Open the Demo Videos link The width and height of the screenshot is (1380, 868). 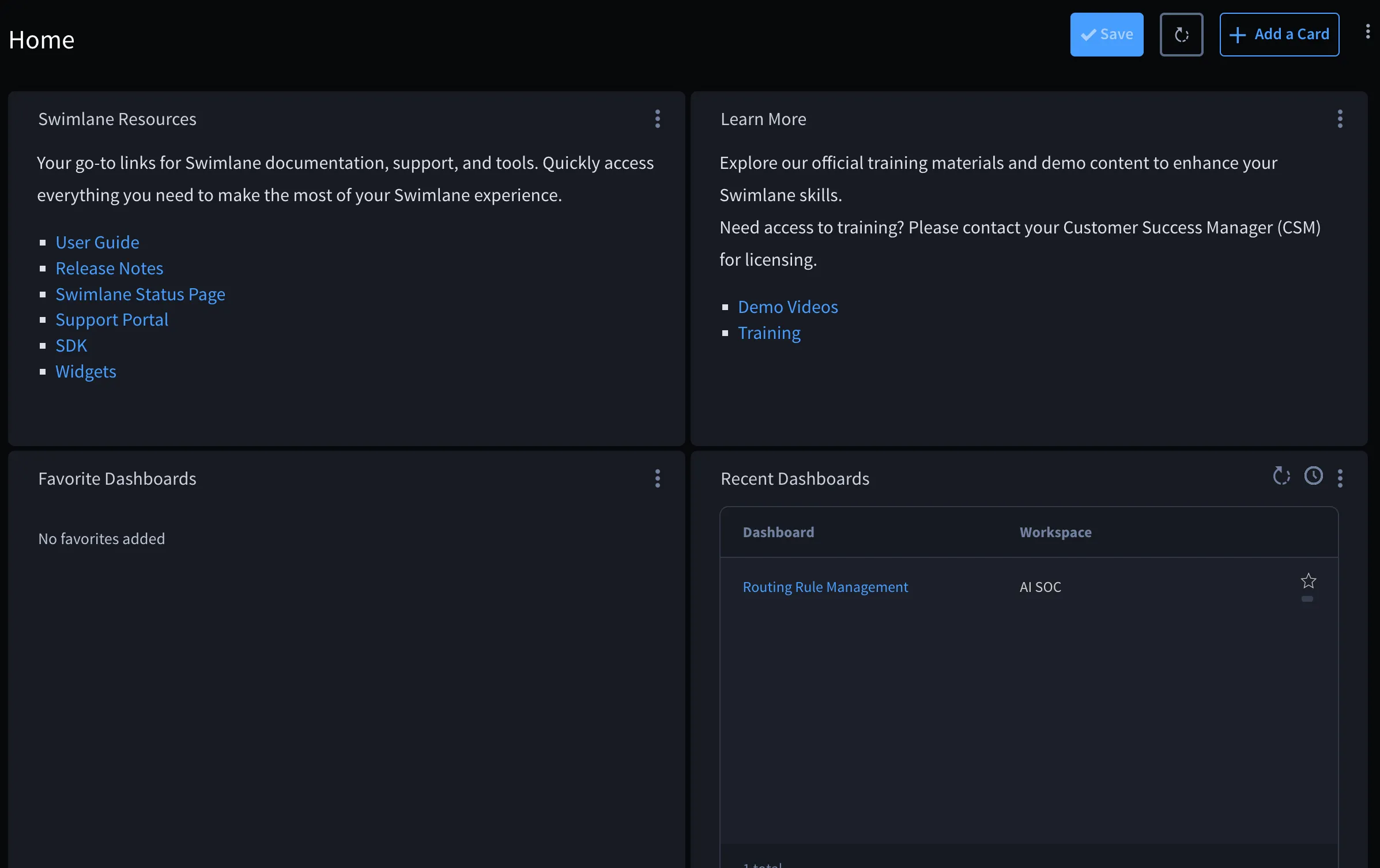(x=788, y=307)
